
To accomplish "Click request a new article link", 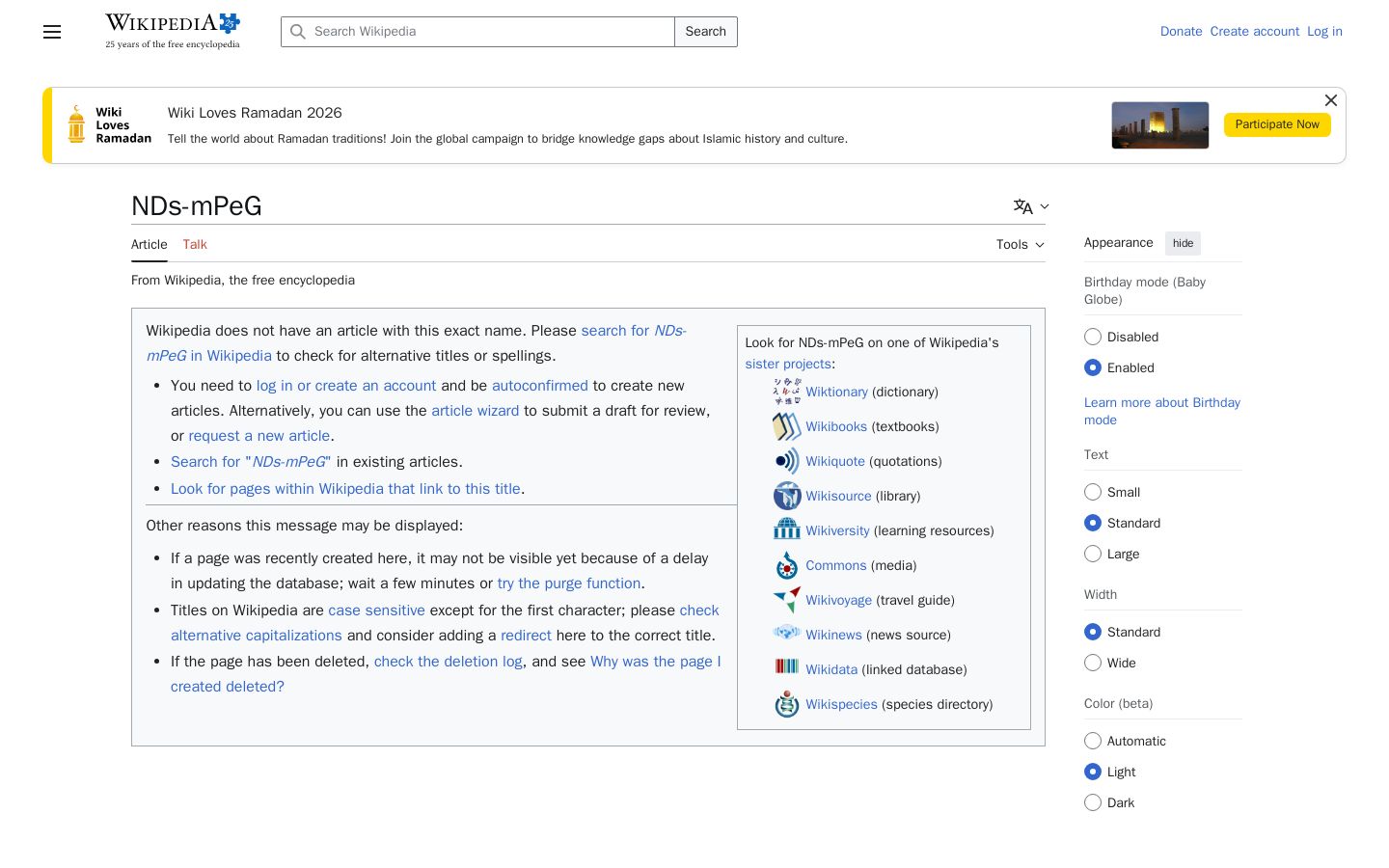I will [x=259, y=436].
